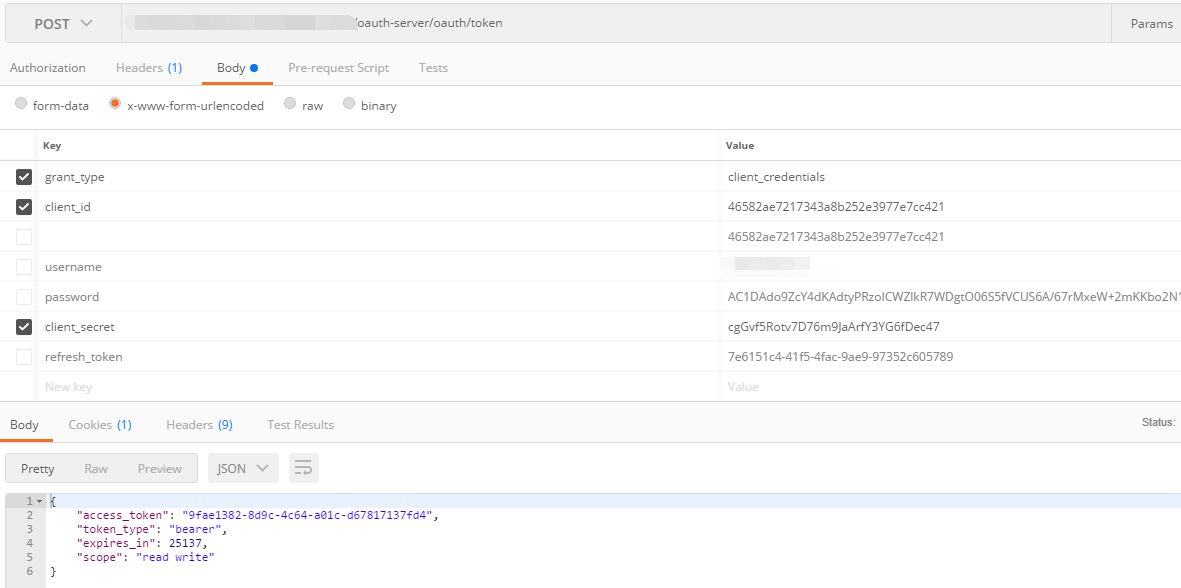1181x588 pixels.
Task: Uncheck the client_secret row checkbox
Action: (x=24, y=327)
